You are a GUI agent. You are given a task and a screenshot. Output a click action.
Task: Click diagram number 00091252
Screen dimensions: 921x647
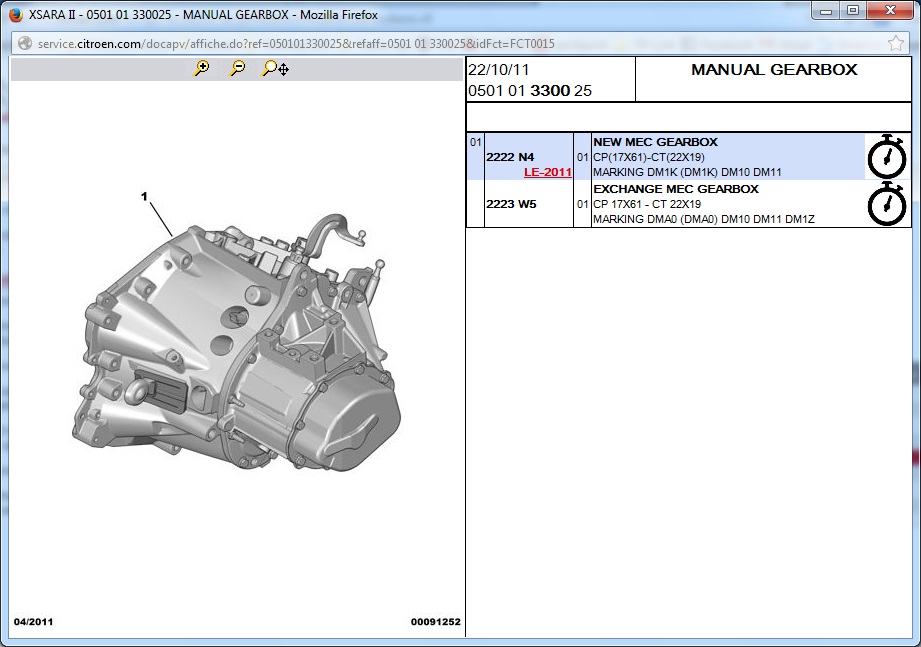[x=435, y=622]
